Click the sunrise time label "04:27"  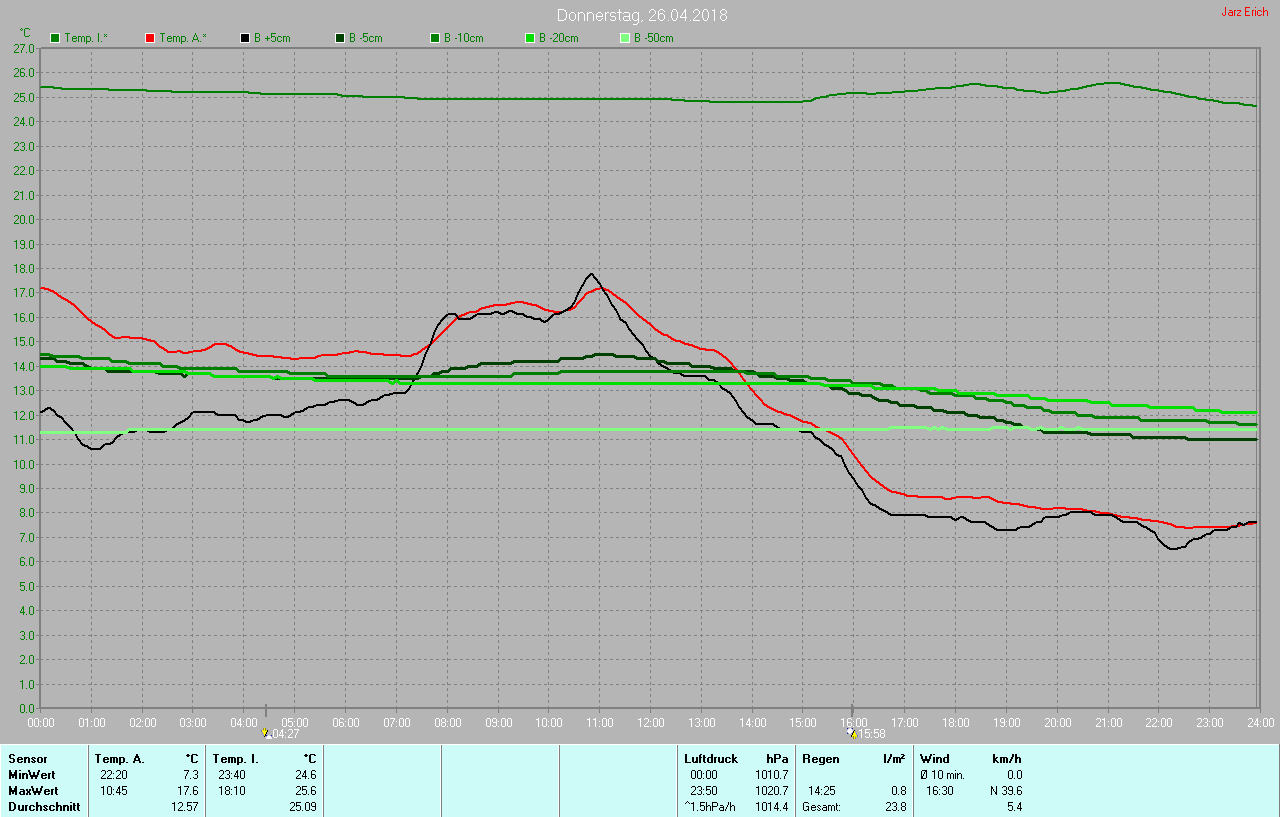point(286,734)
